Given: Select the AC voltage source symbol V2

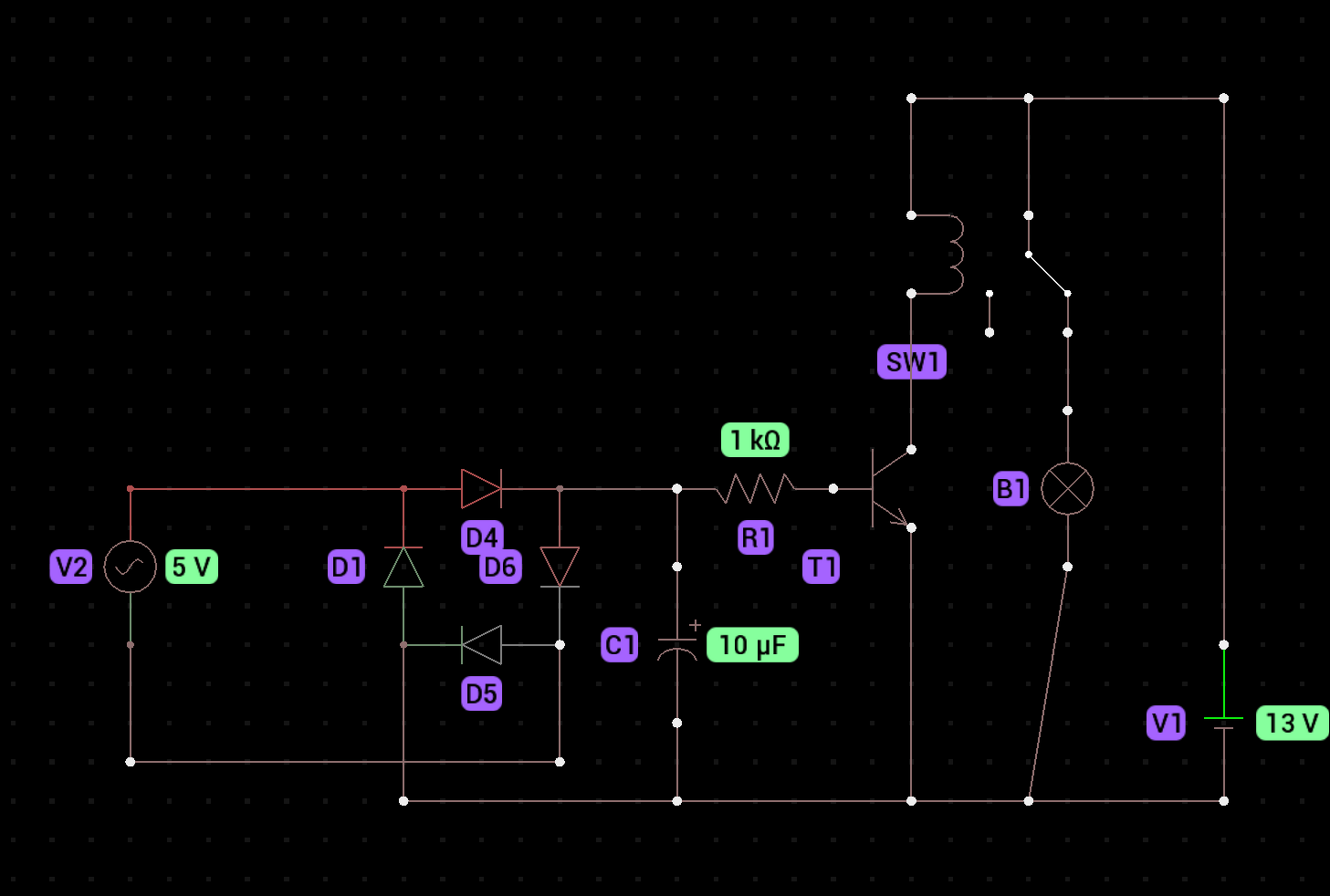Looking at the screenshot, I should [x=130, y=567].
